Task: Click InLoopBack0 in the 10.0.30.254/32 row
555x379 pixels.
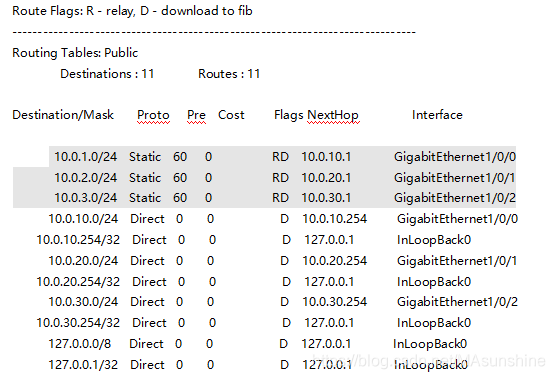Action: (x=434, y=323)
